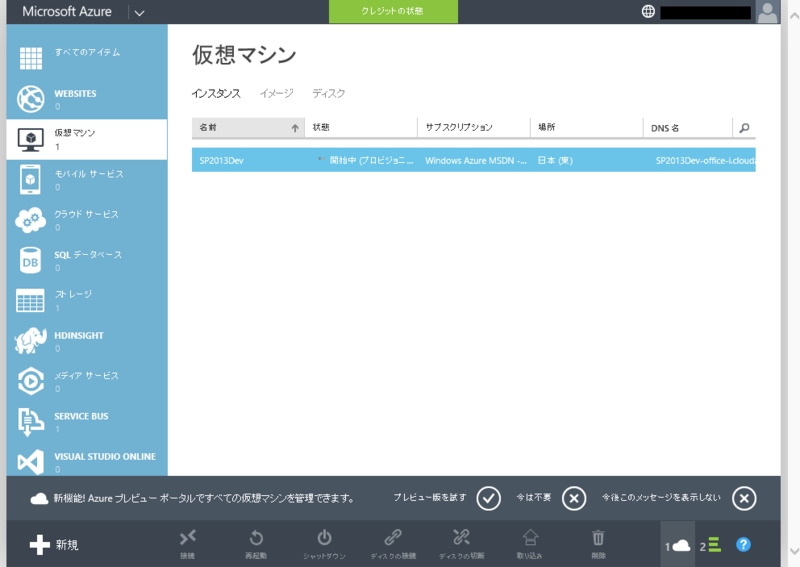
Task: Open the WEBSITES globe icon
Action: (x=31, y=98)
